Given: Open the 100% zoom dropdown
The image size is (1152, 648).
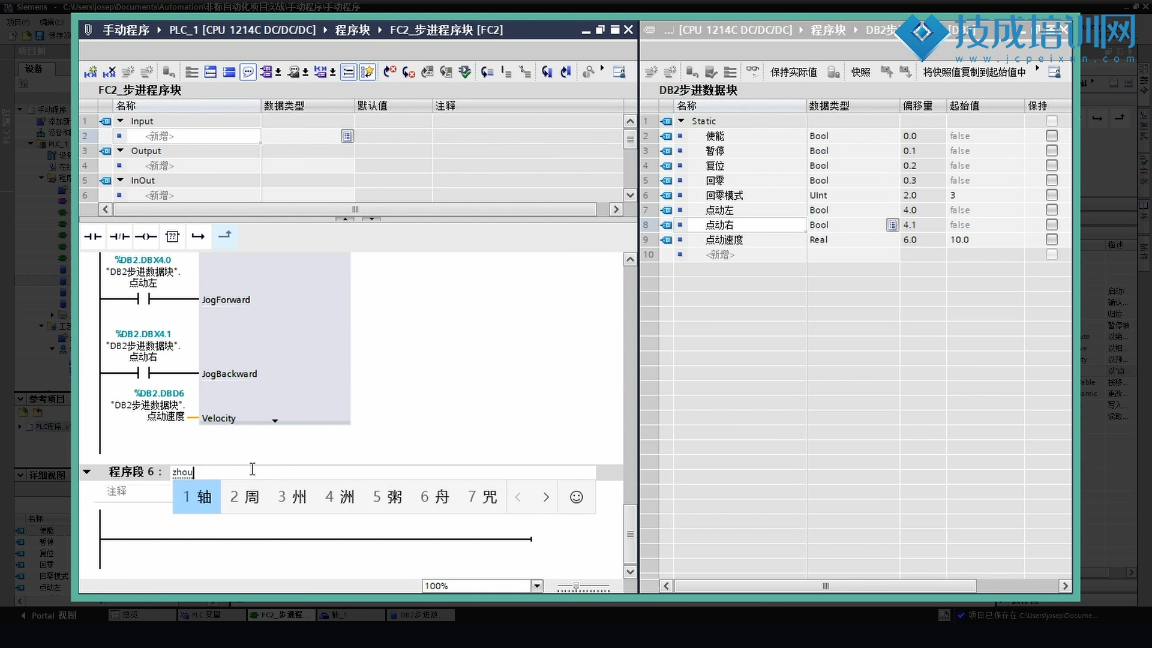Looking at the screenshot, I should click(537, 586).
